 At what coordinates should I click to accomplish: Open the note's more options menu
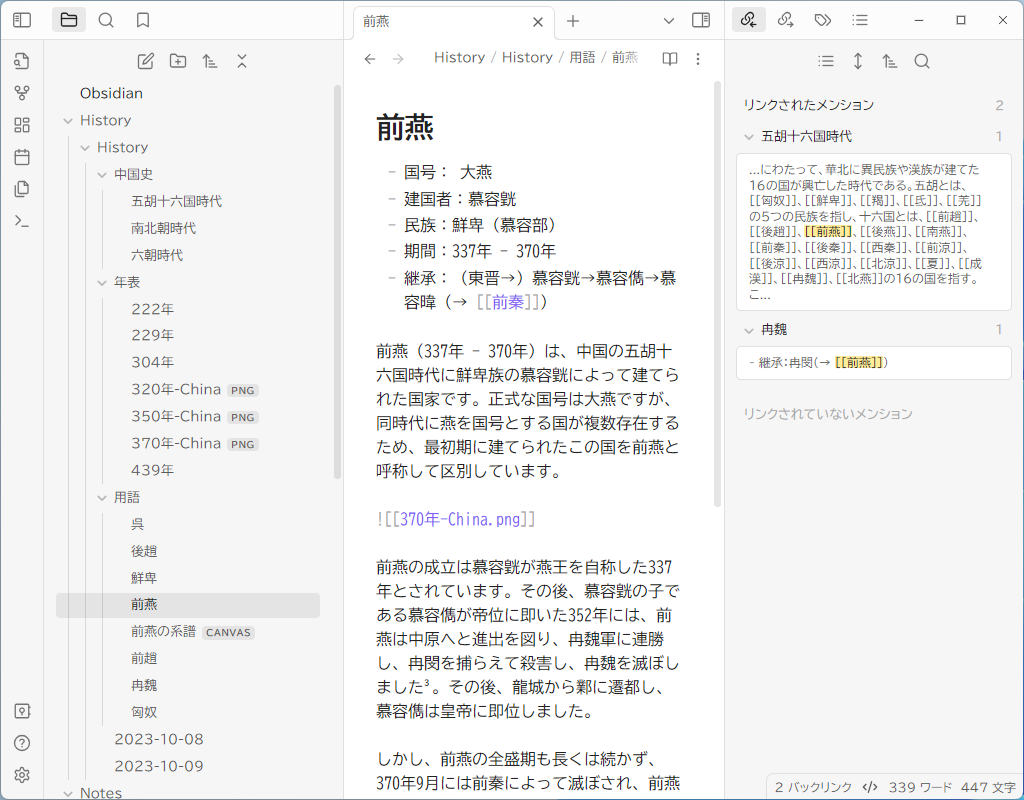coord(697,59)
